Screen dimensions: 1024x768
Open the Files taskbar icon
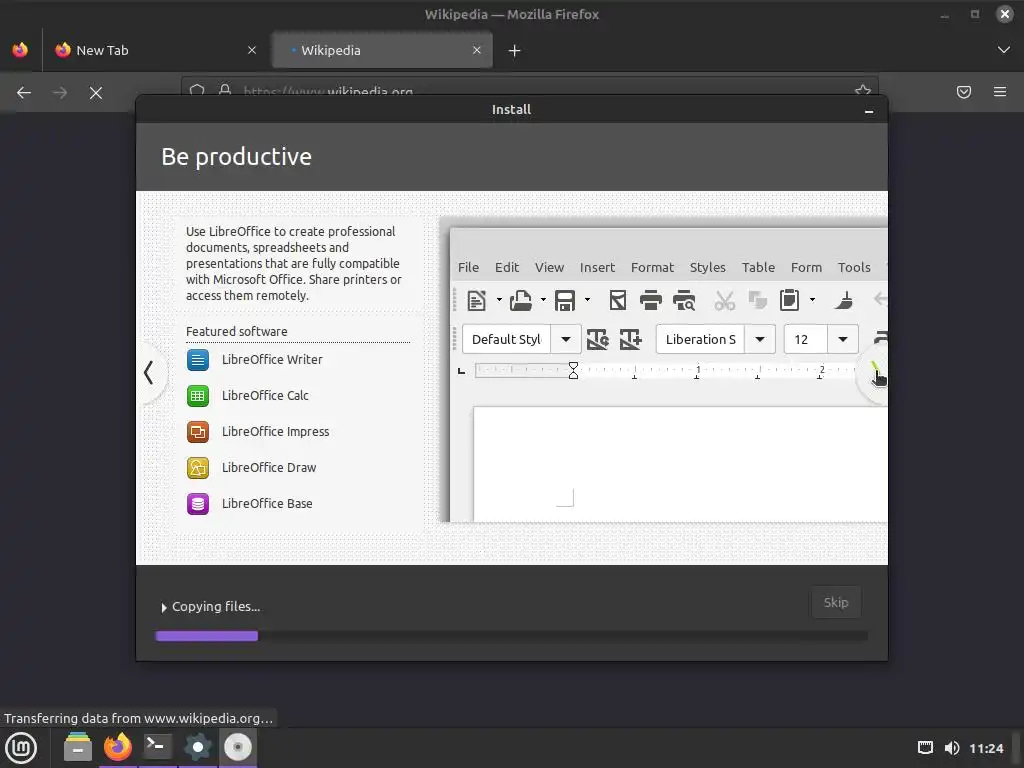78,747
